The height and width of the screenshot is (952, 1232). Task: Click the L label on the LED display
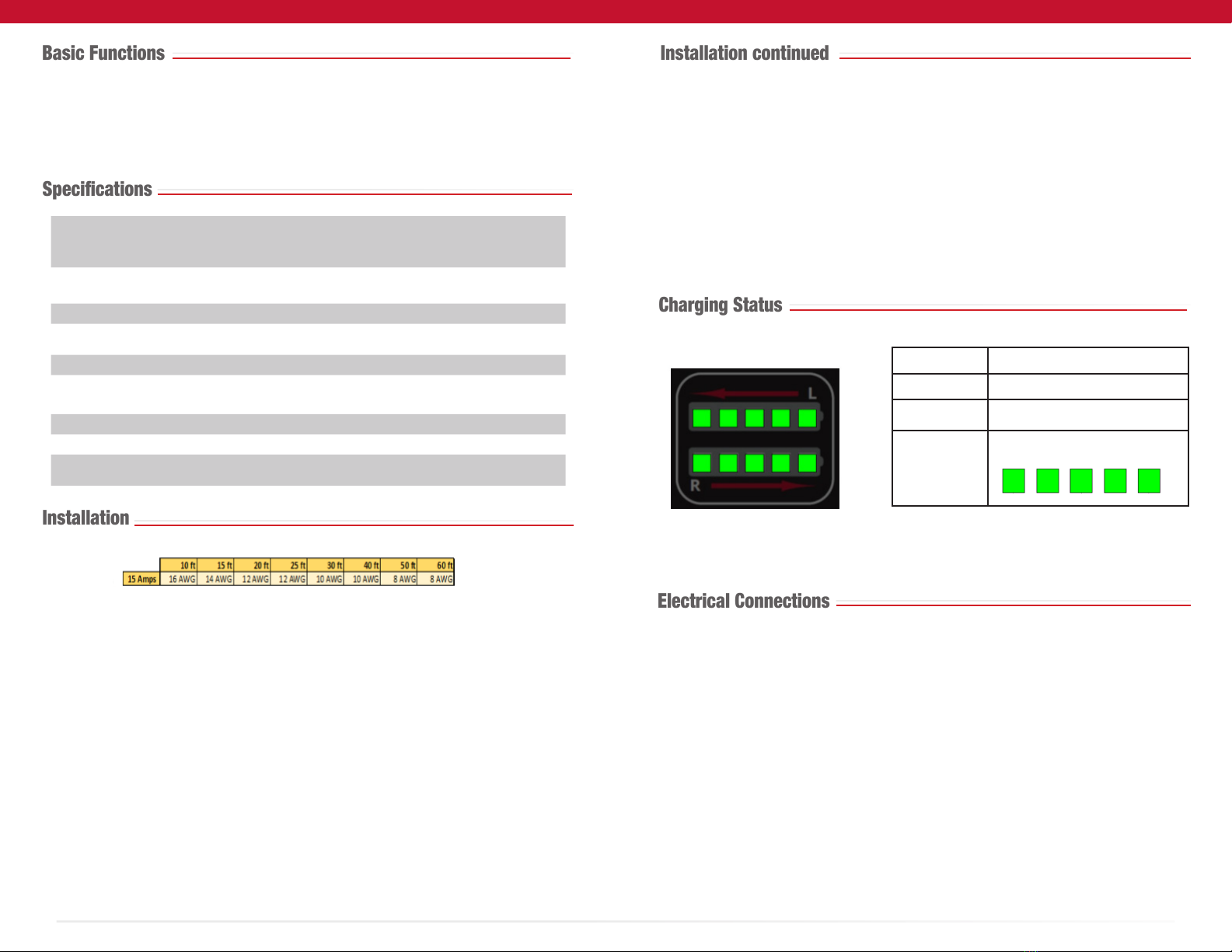pos(811,394)
